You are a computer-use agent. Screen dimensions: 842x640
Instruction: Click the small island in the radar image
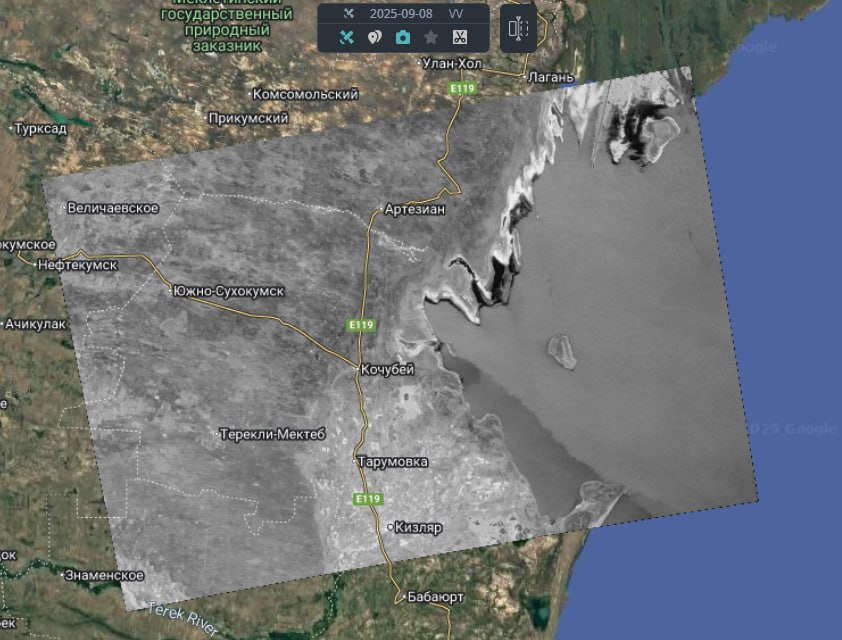click(x=561, y=350)
